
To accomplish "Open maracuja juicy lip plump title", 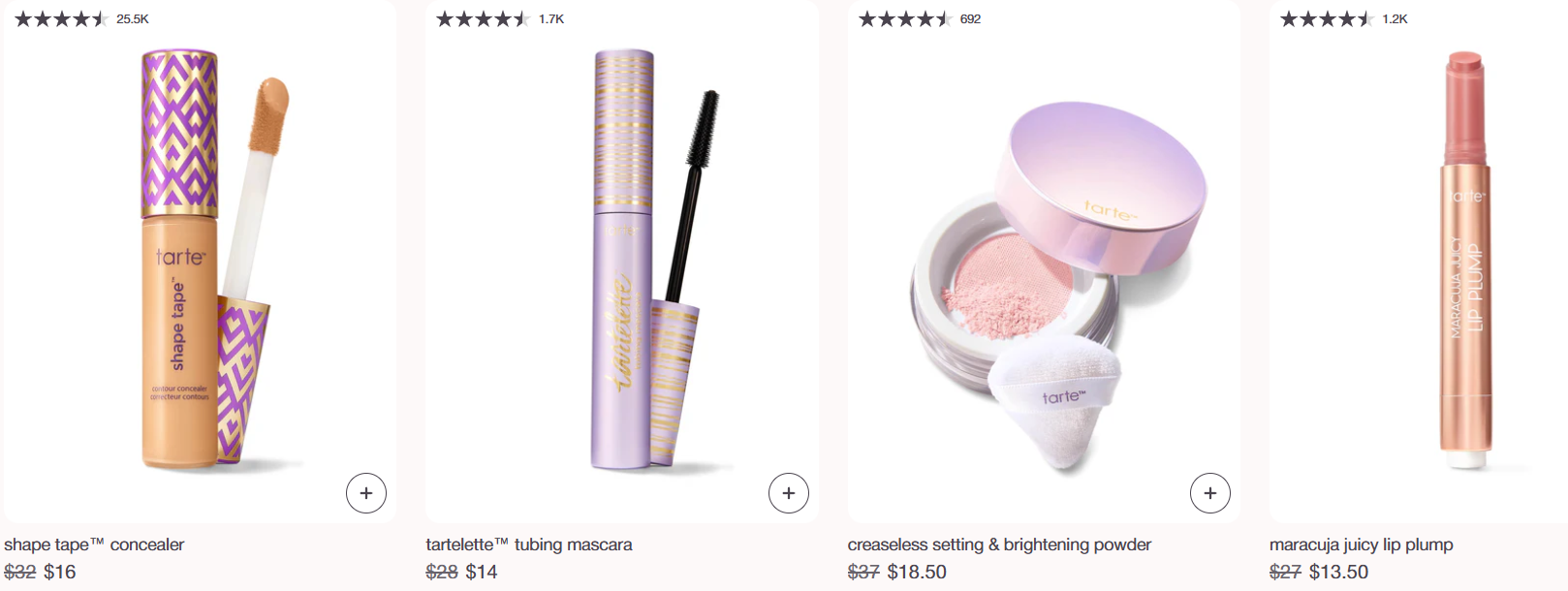I will [1361, 544].
